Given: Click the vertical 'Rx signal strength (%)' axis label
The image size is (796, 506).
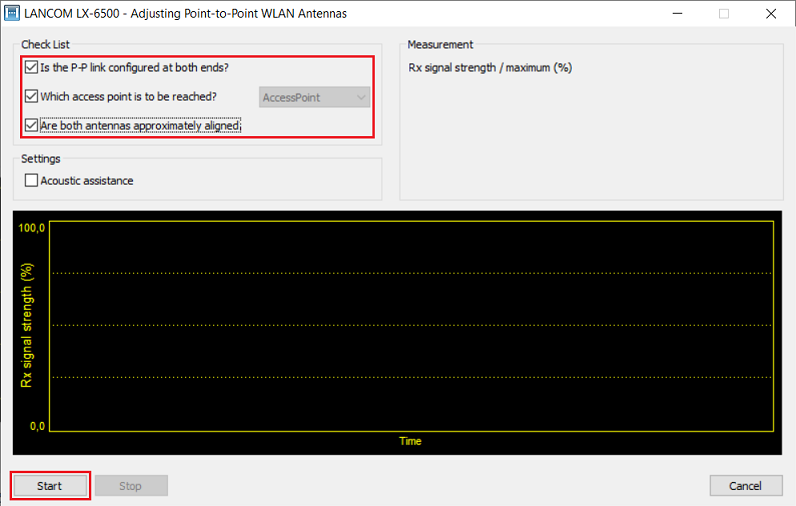Looking at the screenshot, I should 28,325.
